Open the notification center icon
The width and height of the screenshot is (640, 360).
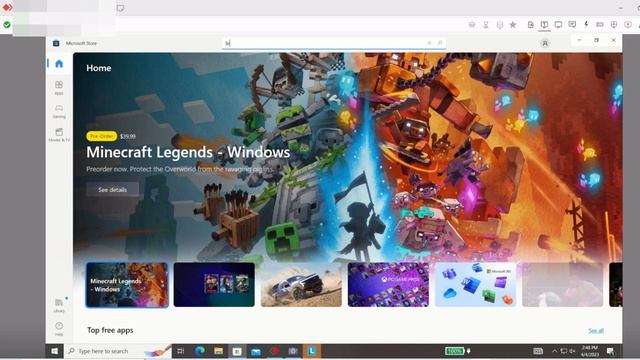pos(611,351)
